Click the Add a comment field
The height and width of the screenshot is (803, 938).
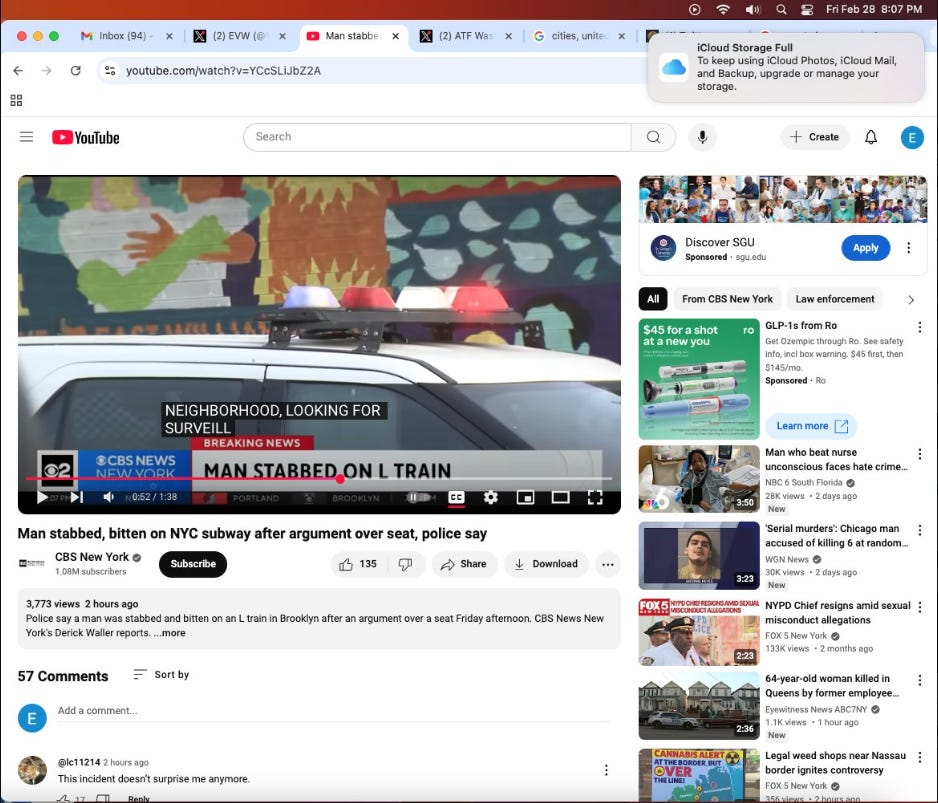(x=333, y=710)
